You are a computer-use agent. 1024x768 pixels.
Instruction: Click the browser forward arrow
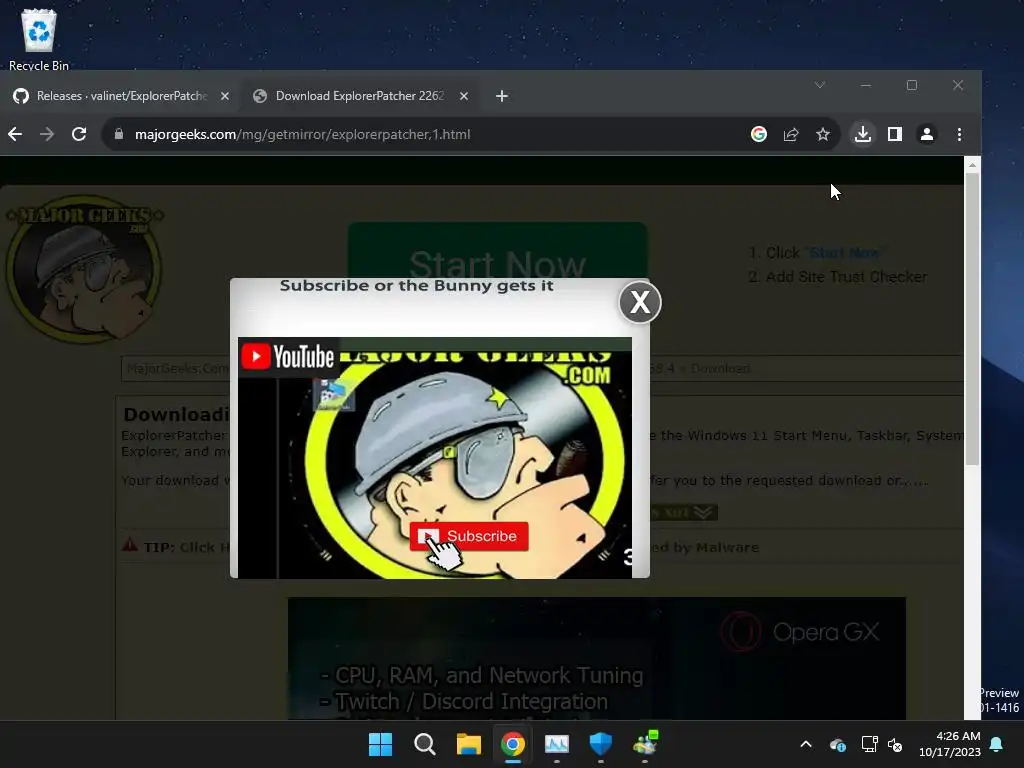pyautogui.click(x=46, y=135)
